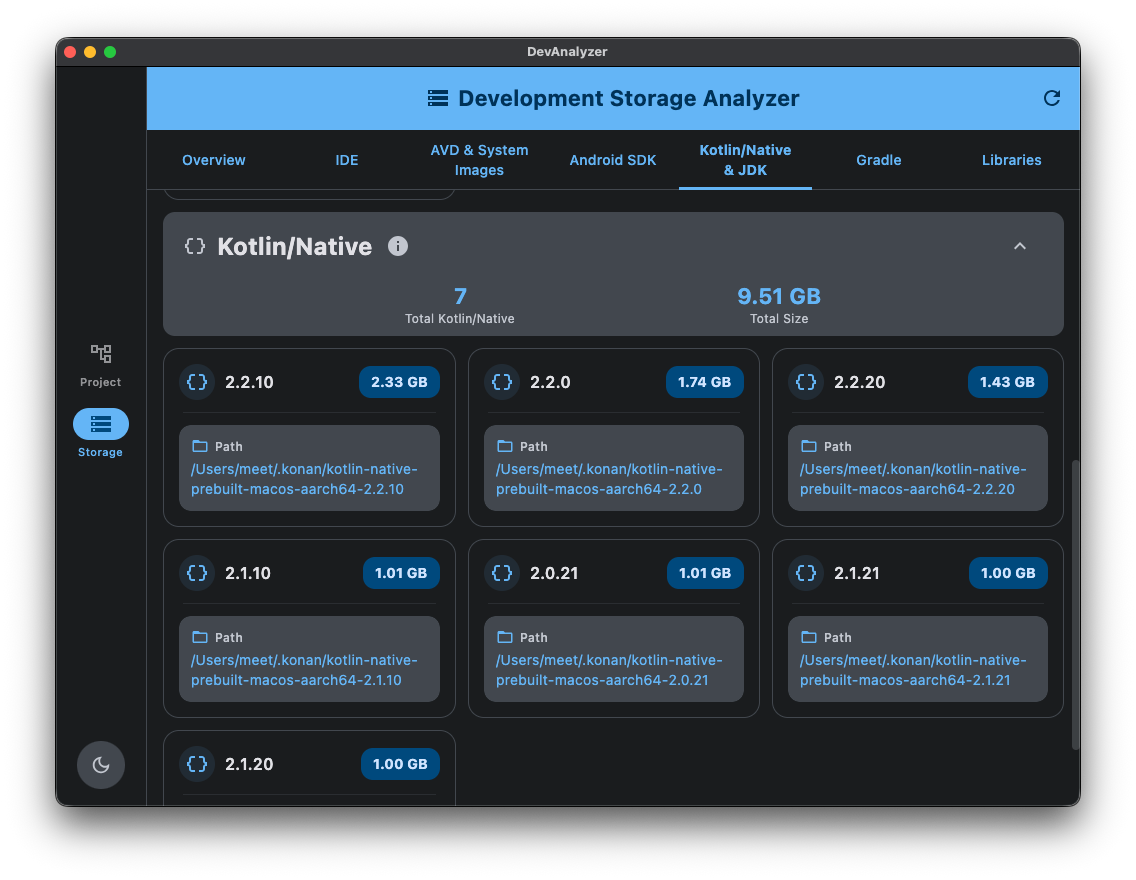
Task: Switch to the Gradle tab
Action: pos(878,160)
